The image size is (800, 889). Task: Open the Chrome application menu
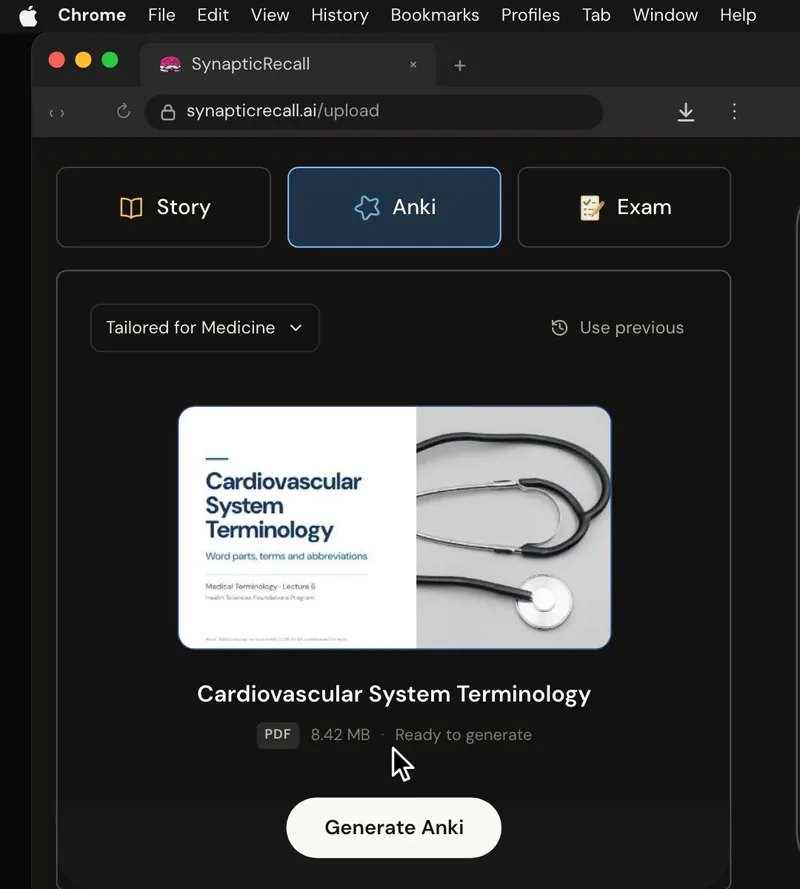(92, 15)
